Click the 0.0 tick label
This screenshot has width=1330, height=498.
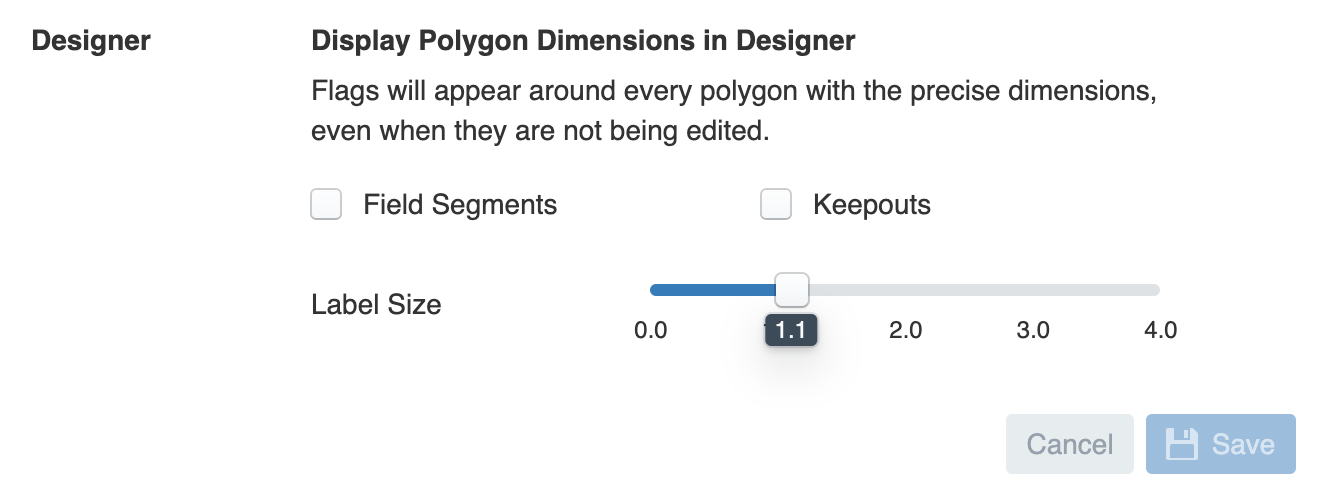(x=651, y=330)
